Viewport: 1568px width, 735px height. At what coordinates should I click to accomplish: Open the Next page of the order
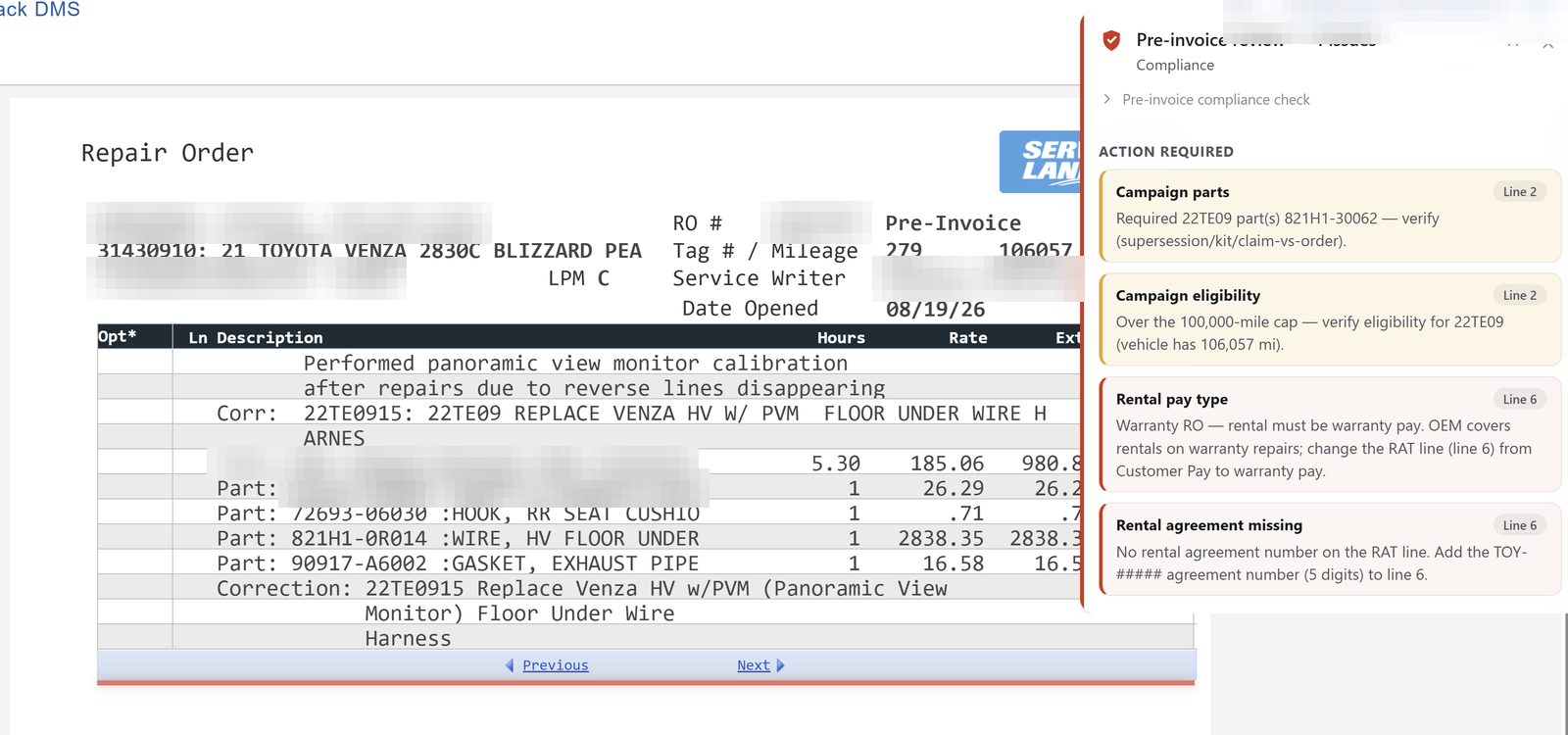(754, 665)
